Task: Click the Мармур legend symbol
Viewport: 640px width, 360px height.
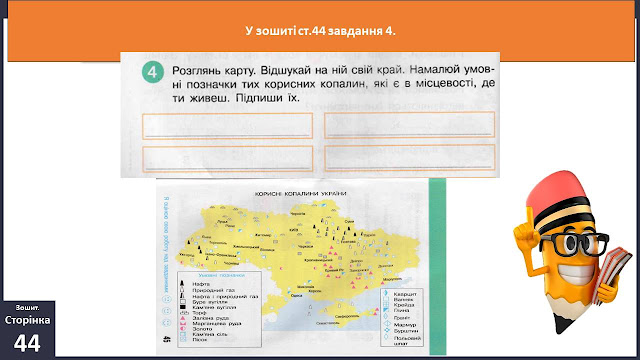Action: click(x=387, y=324)
